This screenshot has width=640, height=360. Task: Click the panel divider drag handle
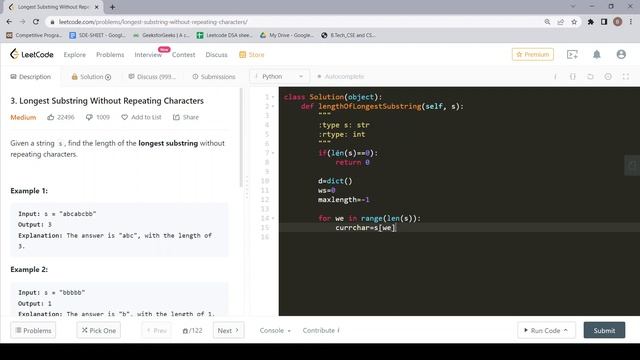(x=247, y=188)
